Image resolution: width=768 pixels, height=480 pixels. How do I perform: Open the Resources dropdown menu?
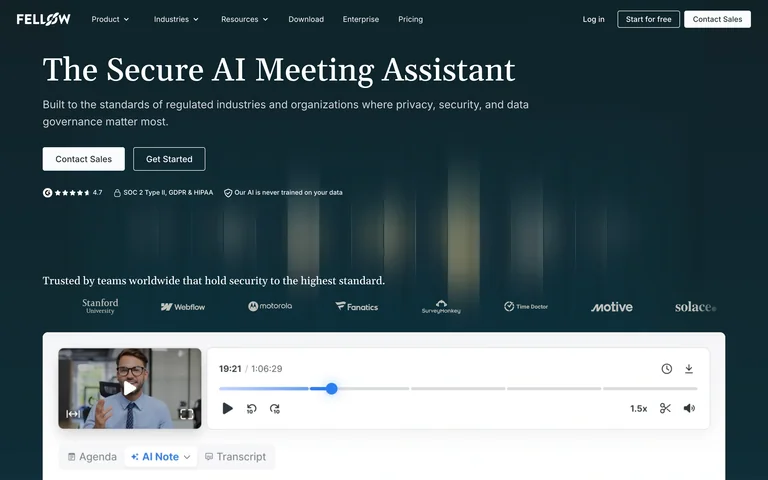[244, 19]
